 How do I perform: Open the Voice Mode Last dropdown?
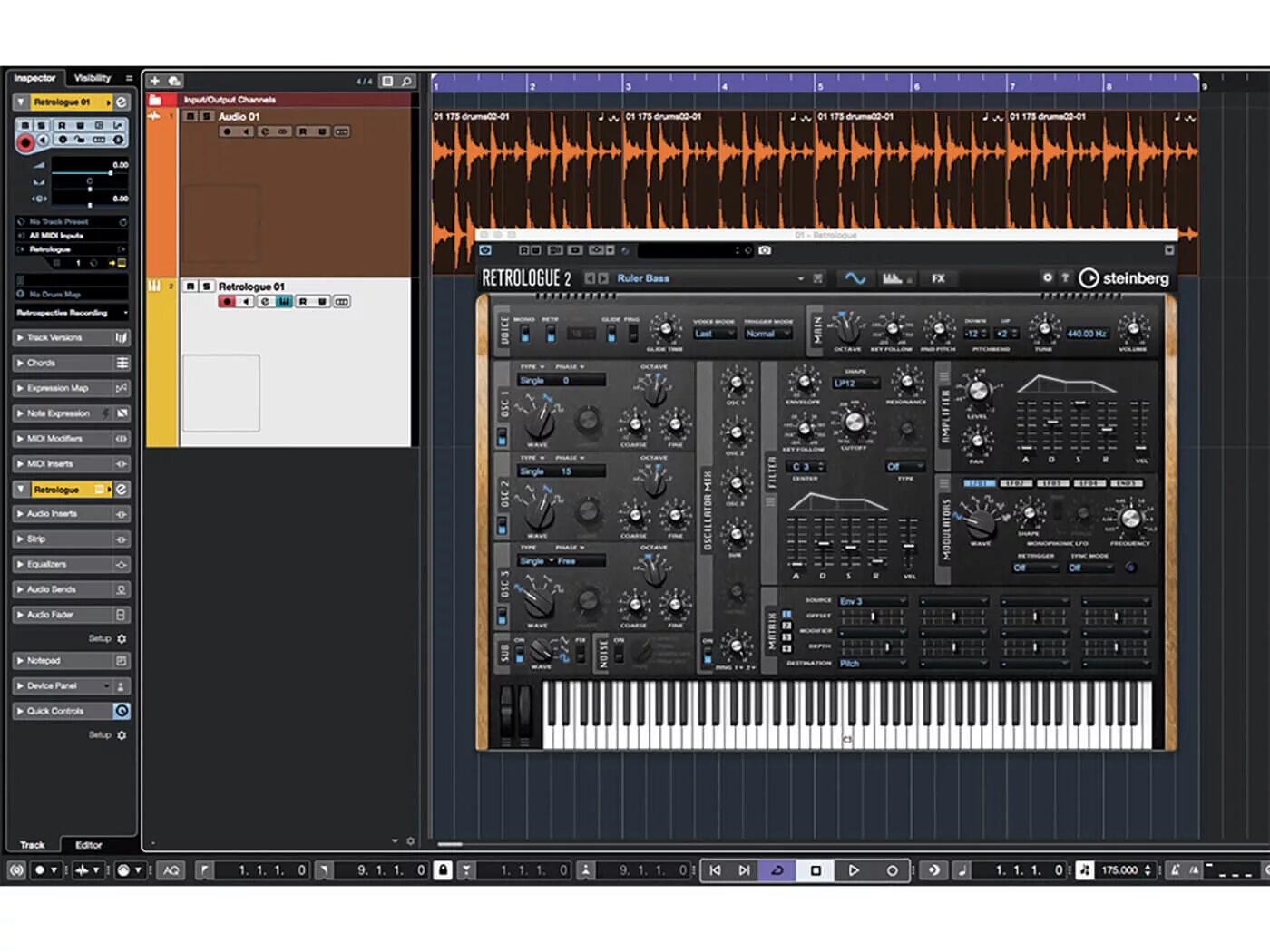pos(715,334)
